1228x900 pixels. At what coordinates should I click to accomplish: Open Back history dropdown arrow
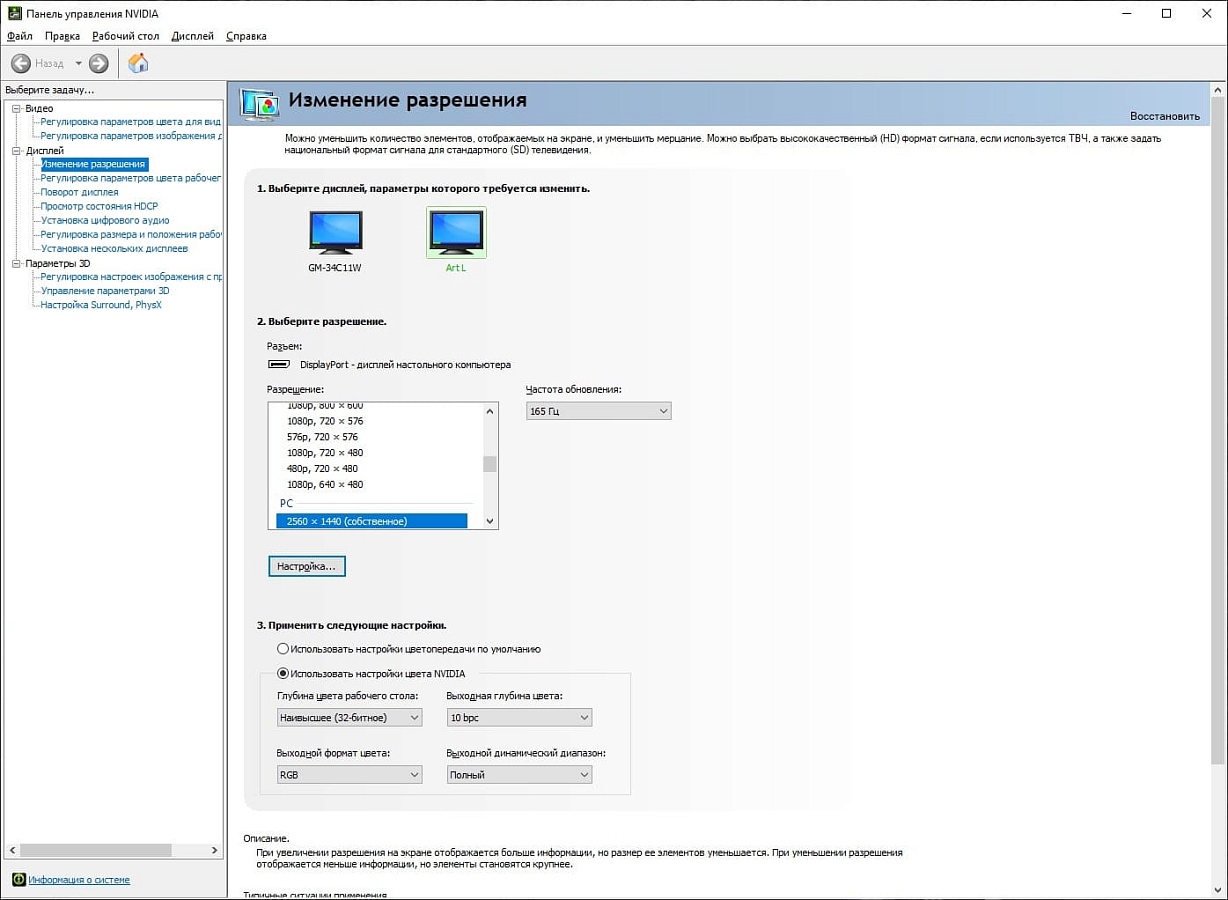[x=78, y=63]
